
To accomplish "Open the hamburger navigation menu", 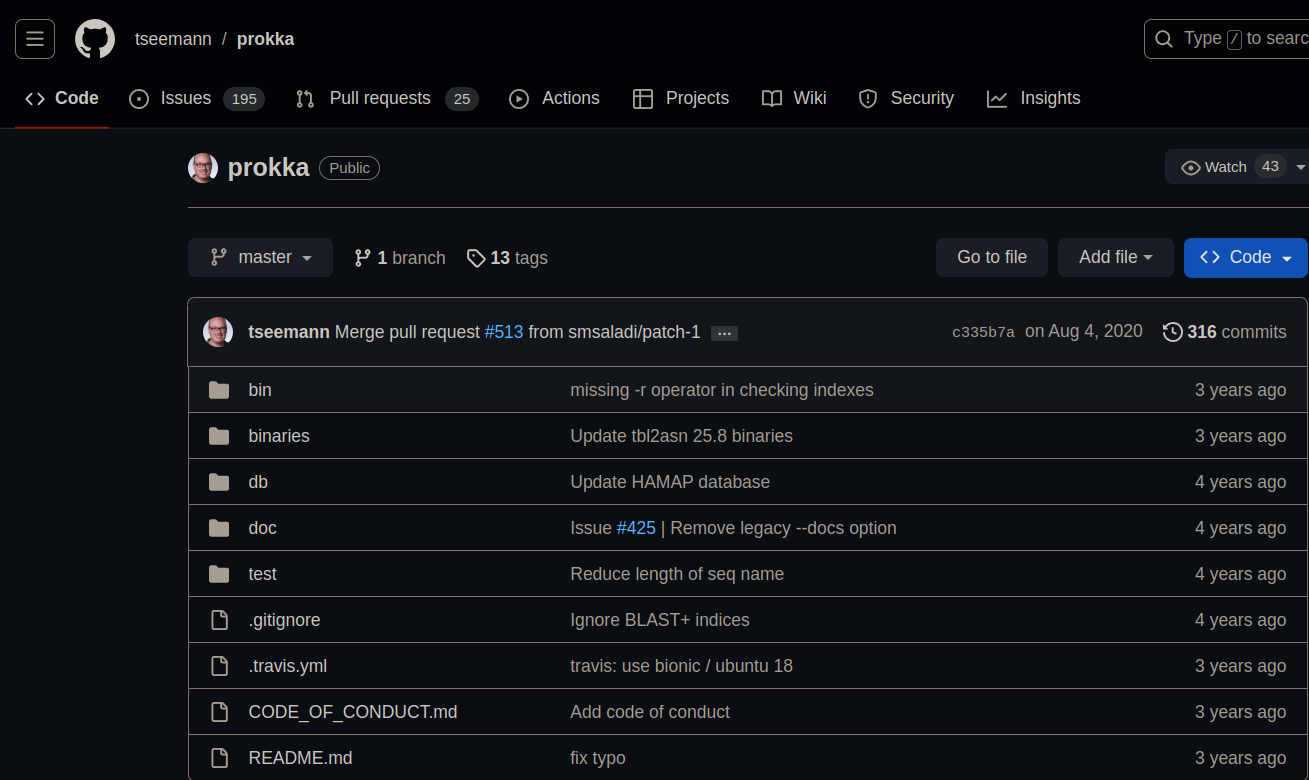I will tap(35, 39).
